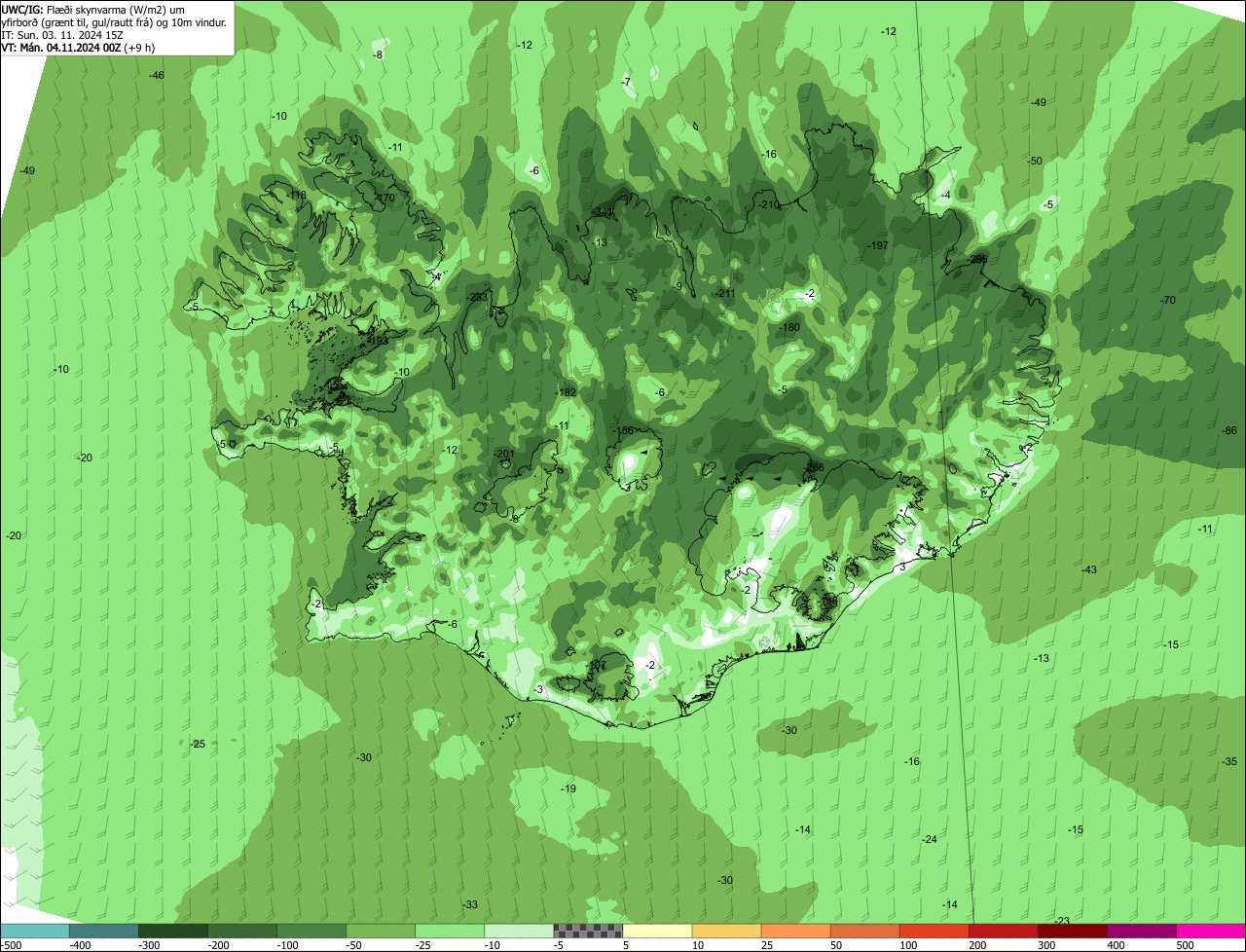Pick the magenta legend swatch beyond 500
Viewport: 1246px width, 952px height.
pos(1211,932)
